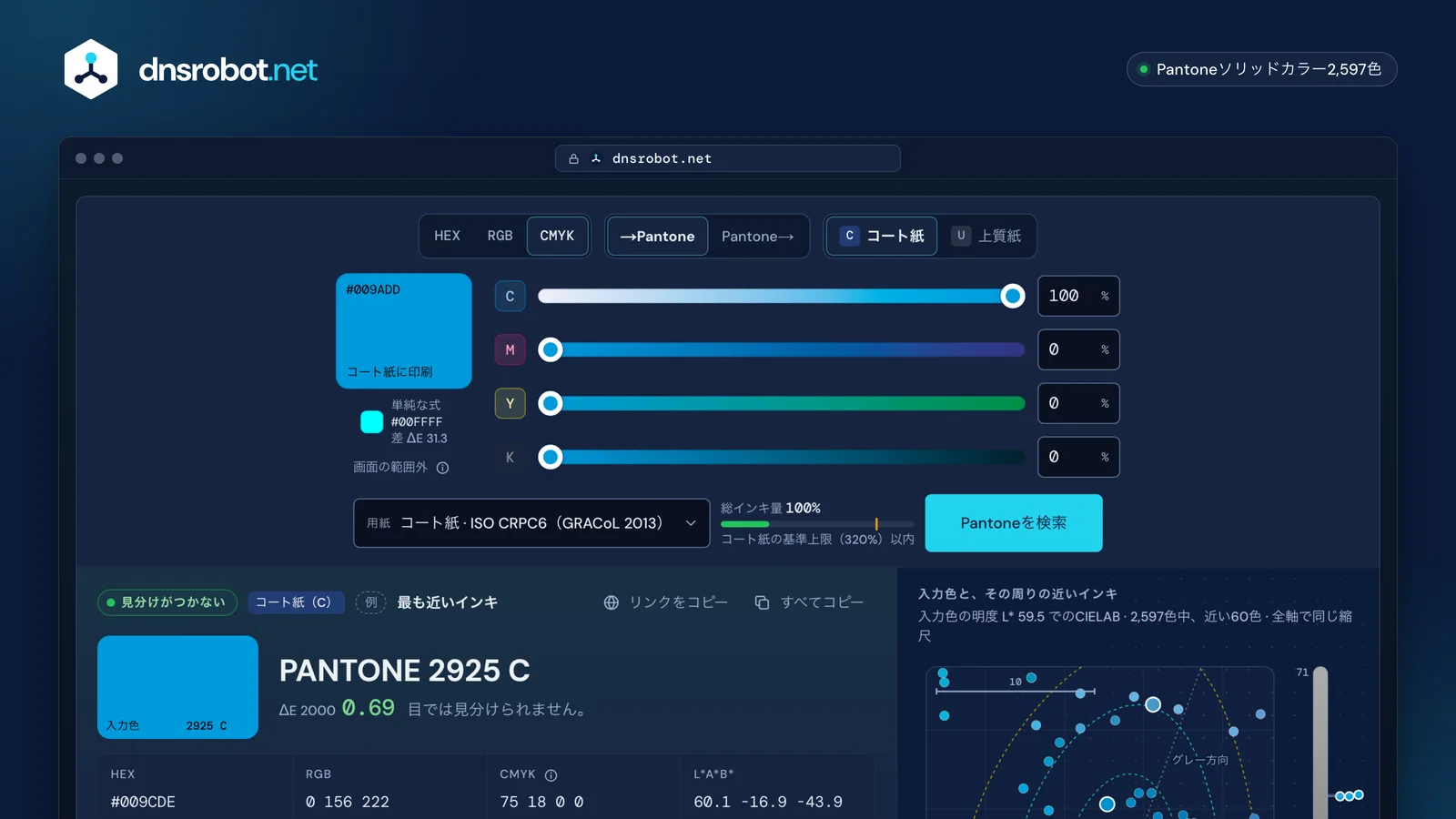The image size is (1456, 819).
Task: Switch direction to Pantone→ mode
Action: point(758,237)
